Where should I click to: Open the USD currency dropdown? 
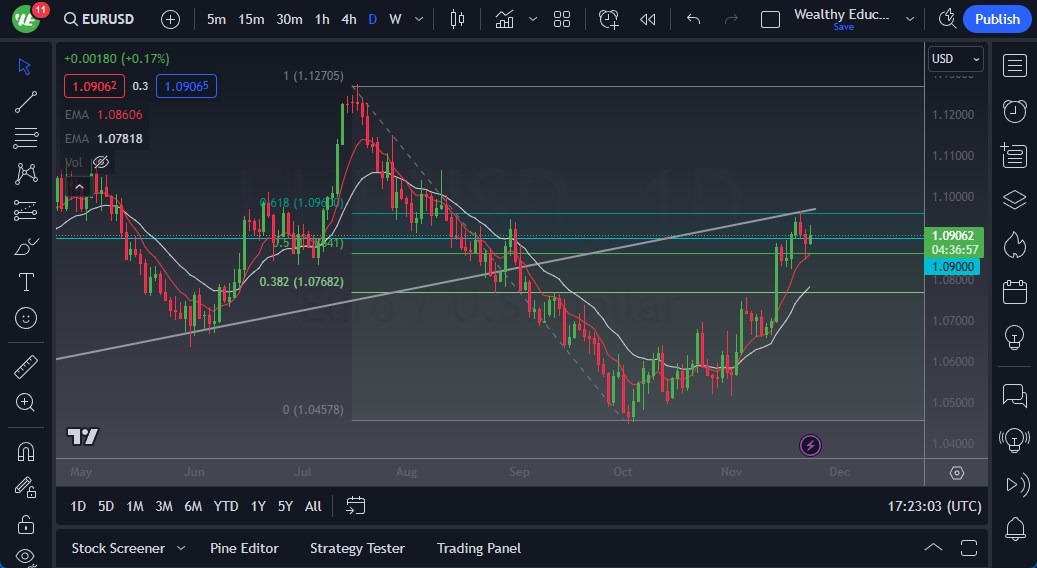(x=955, y=59)
